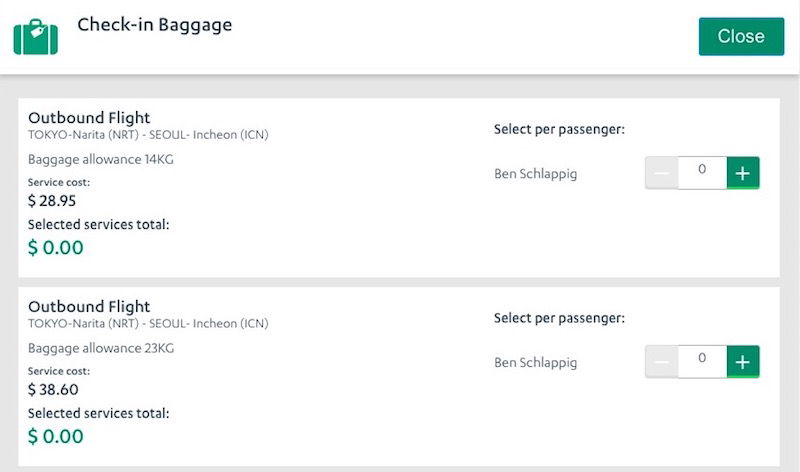Click the $ 28.95 service cost
Image resolution: width=800 pixels, height=472 pixels.
pos(52,201)
